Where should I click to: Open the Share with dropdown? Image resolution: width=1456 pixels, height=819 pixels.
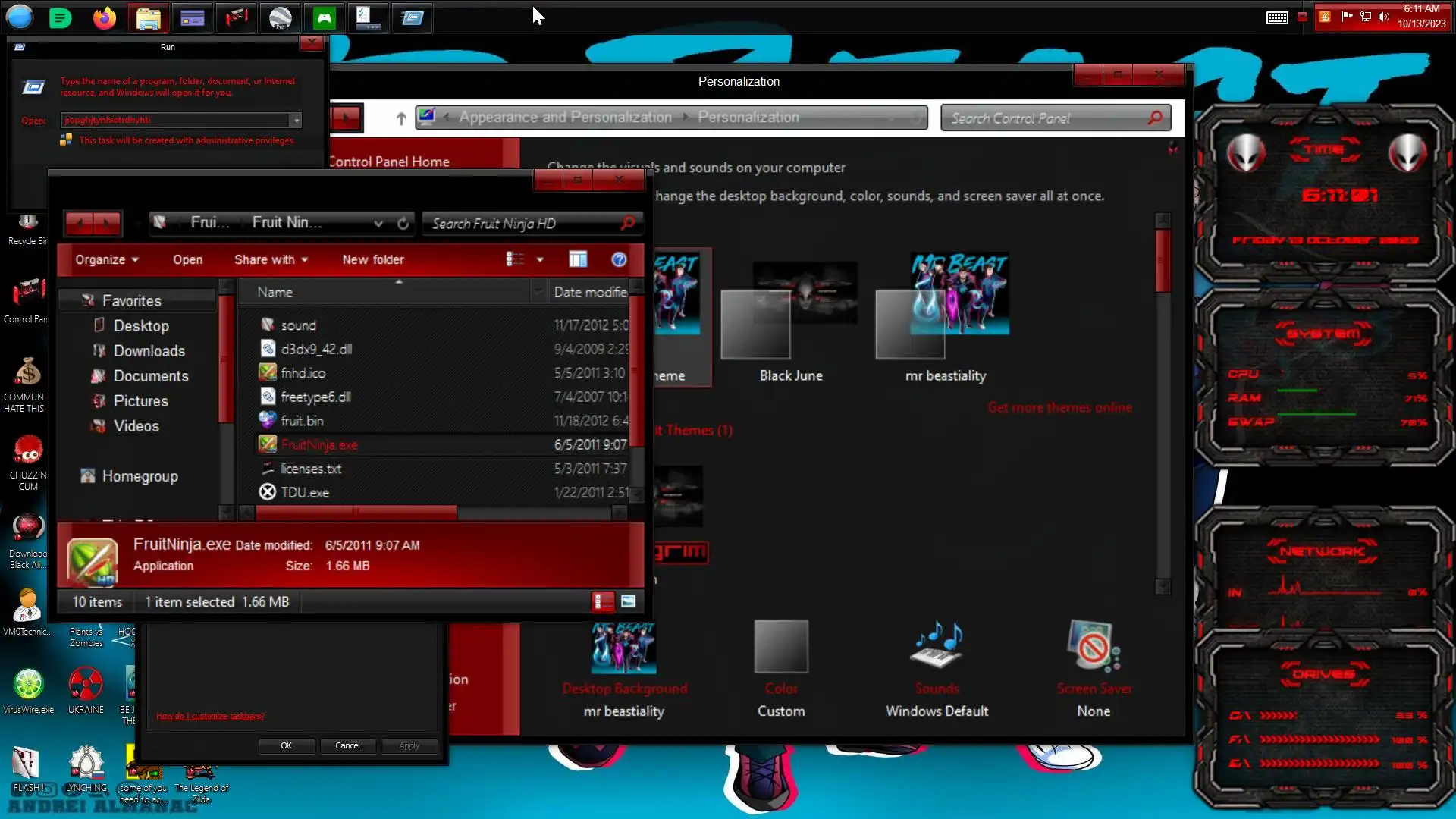(x=271, y=259)
